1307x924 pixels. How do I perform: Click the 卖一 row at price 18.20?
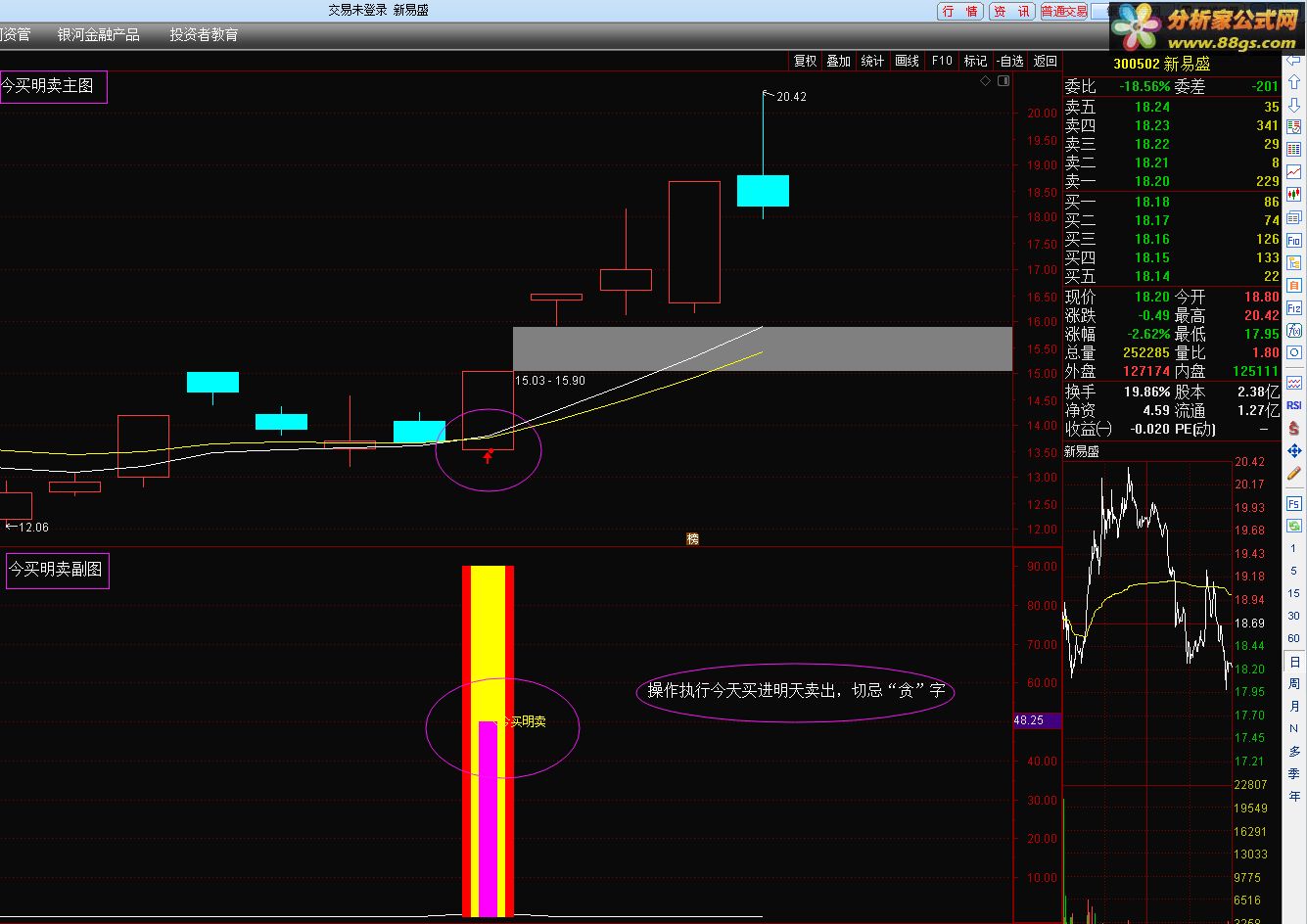1172,181
